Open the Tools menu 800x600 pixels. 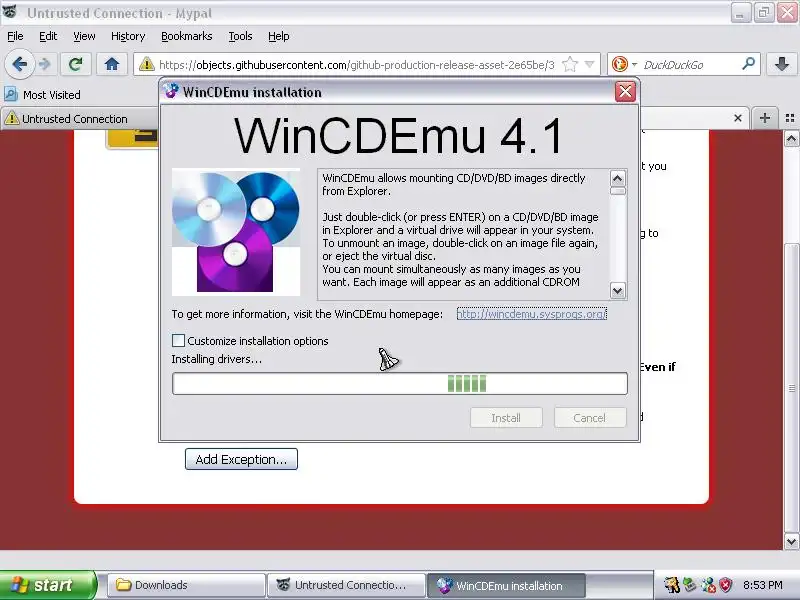click(x=240, y=36)
